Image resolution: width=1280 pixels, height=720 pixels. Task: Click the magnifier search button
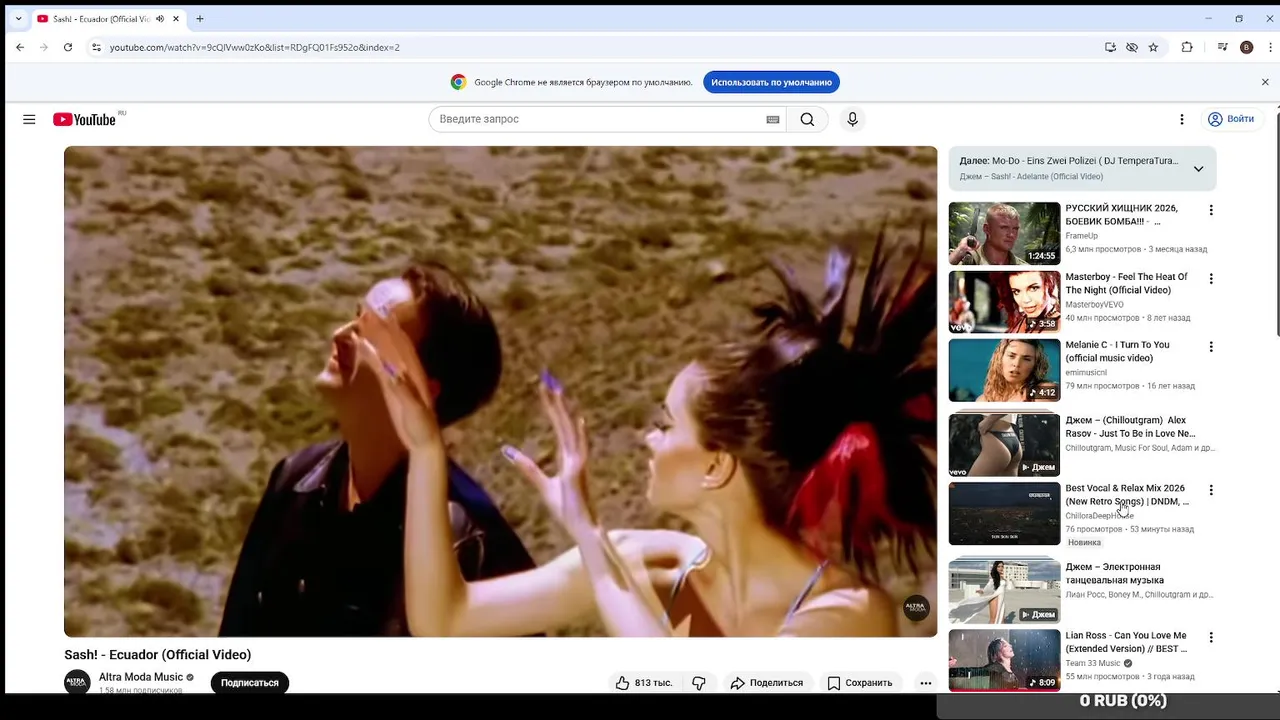pos(807,119)
